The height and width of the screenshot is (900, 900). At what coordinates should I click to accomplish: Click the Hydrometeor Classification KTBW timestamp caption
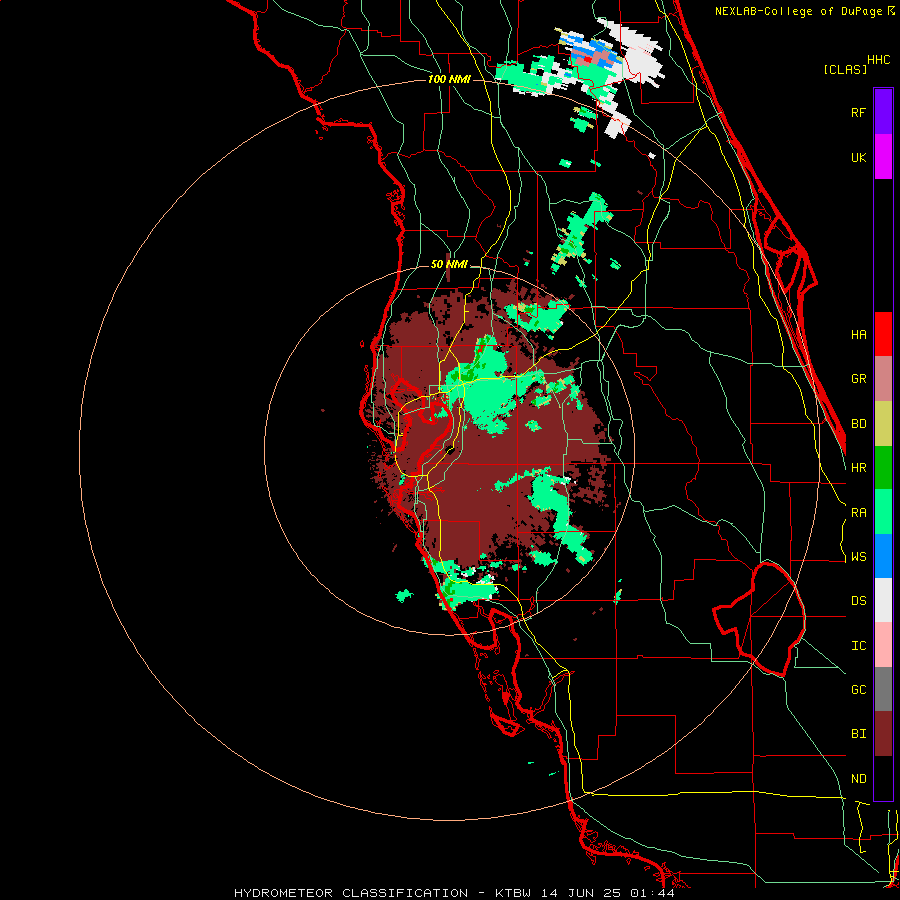(x=454, y=893)
